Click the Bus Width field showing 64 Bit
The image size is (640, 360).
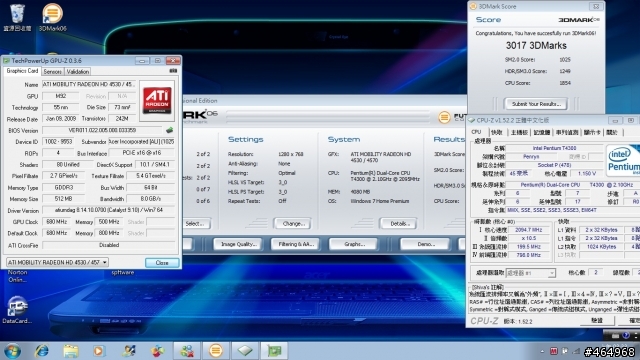coord(151,188)
